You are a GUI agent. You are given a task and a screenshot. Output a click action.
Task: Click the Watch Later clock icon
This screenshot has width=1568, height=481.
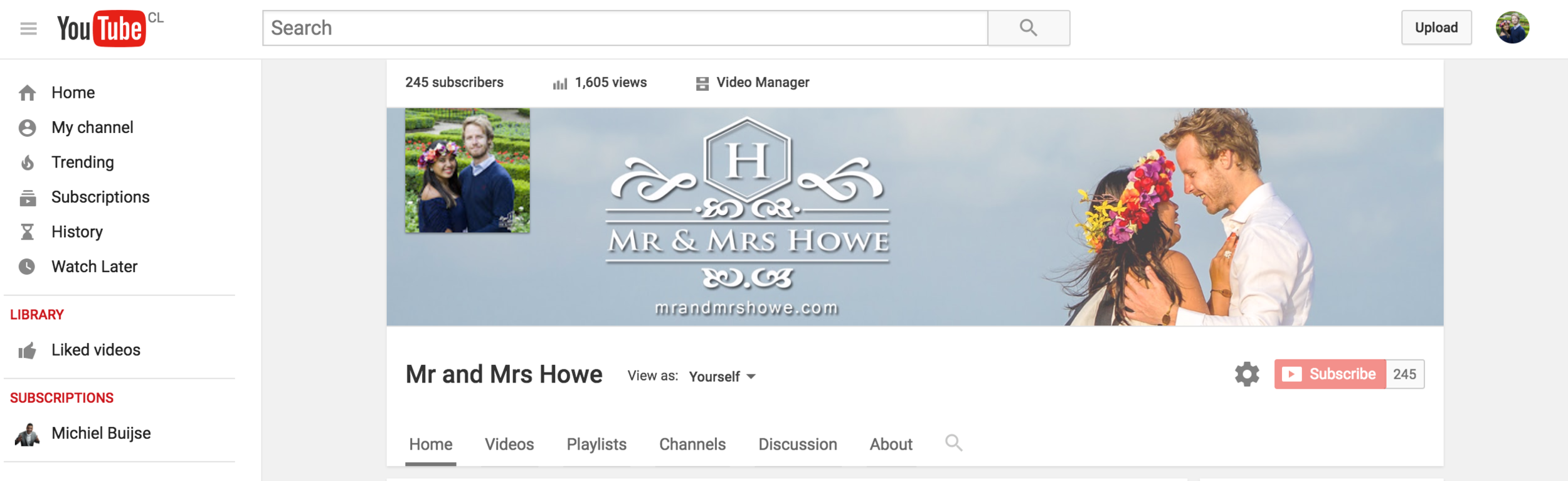(x=27, y=267)
